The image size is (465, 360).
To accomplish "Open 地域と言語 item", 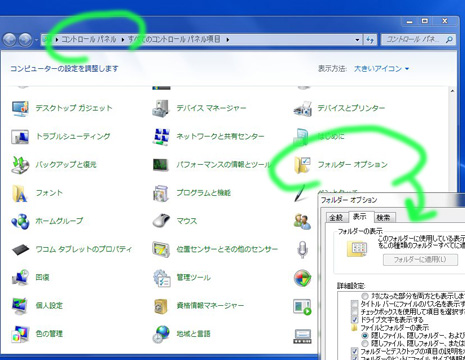I will pos(181,334).
